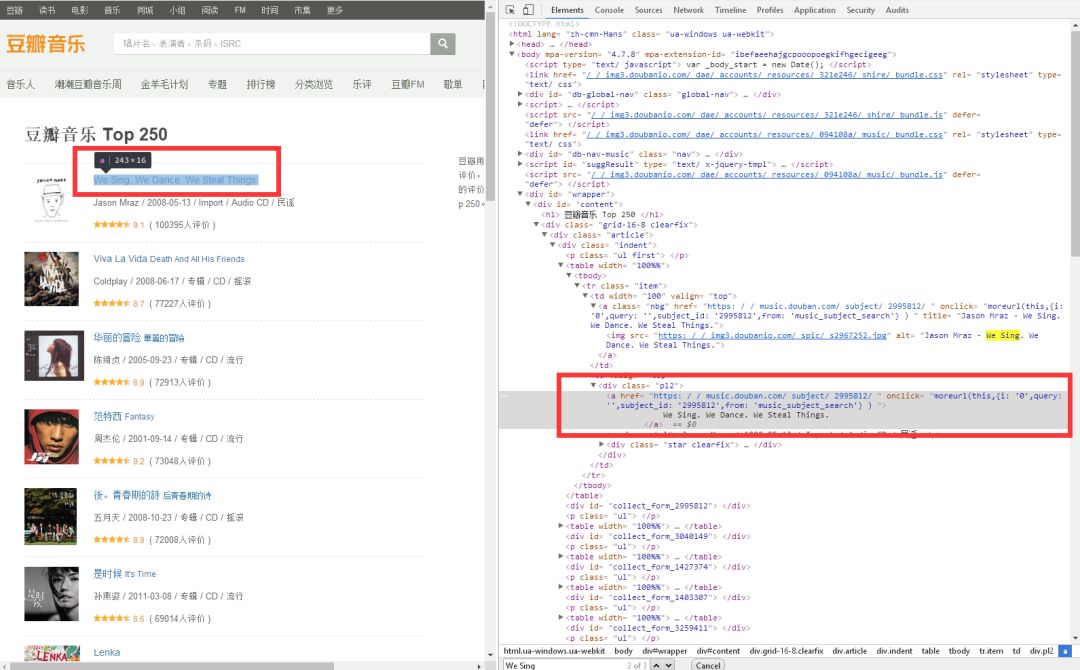The height and width of the screenshot is (670, 1080).
Task: Open the 是时候 It's Time album link
Action: 125,574
